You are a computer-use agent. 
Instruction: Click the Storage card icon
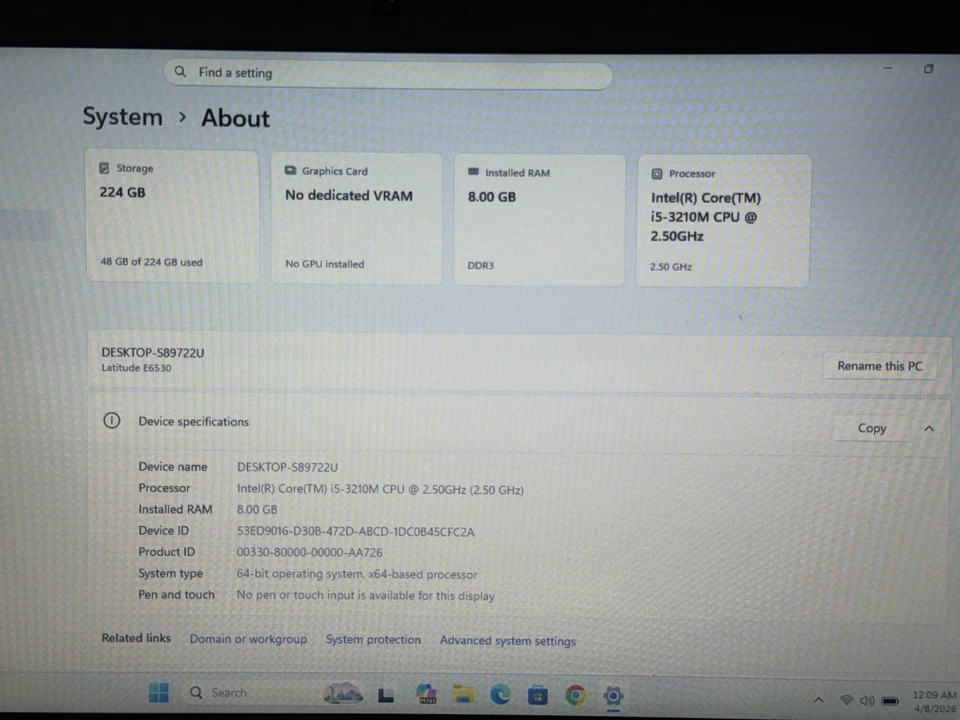coord(104,168)
